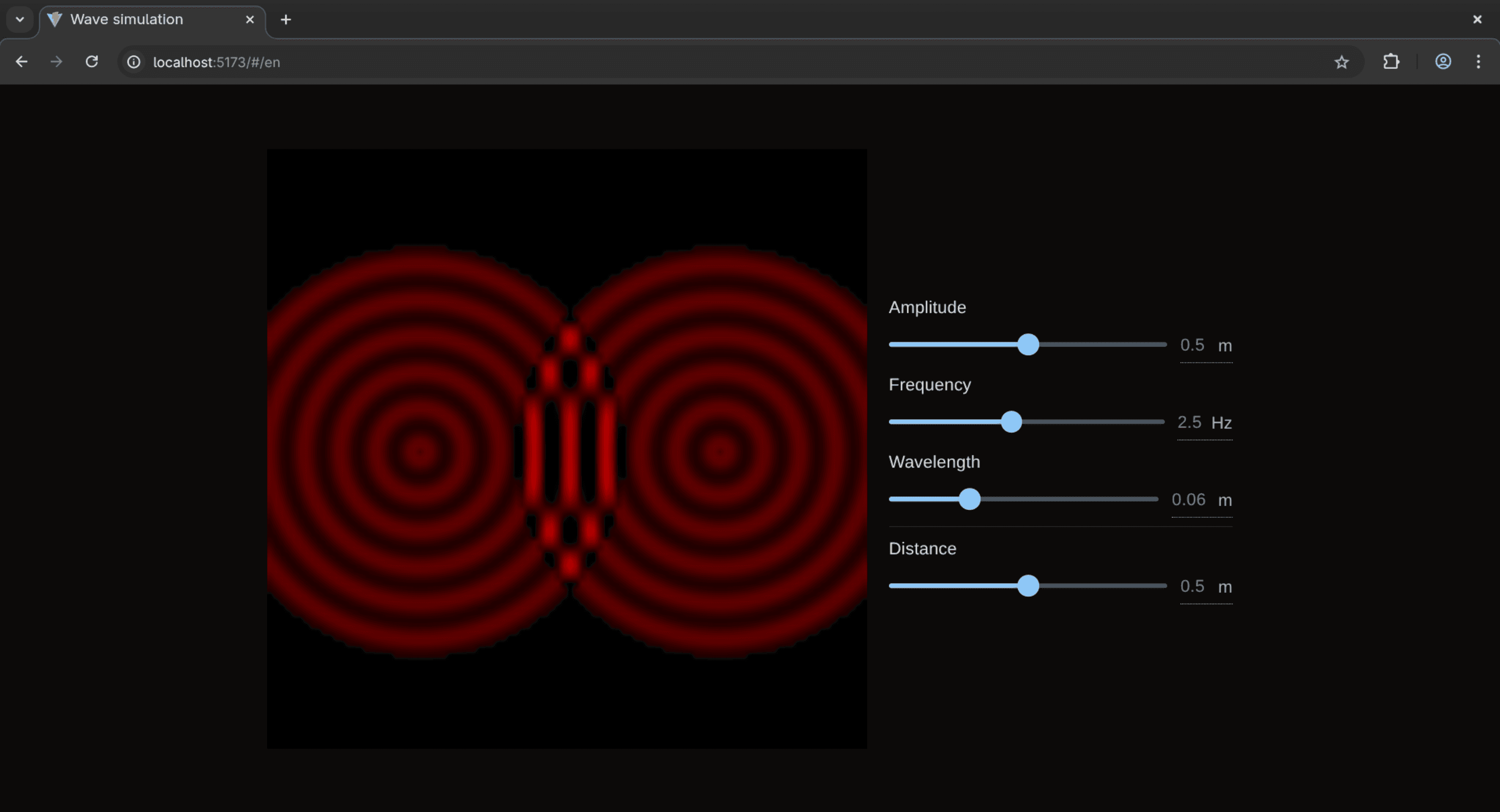This screenshot has width=1500, height=812.
Task: Bookmark this page with the star icon
Action: coord(1342,61)
